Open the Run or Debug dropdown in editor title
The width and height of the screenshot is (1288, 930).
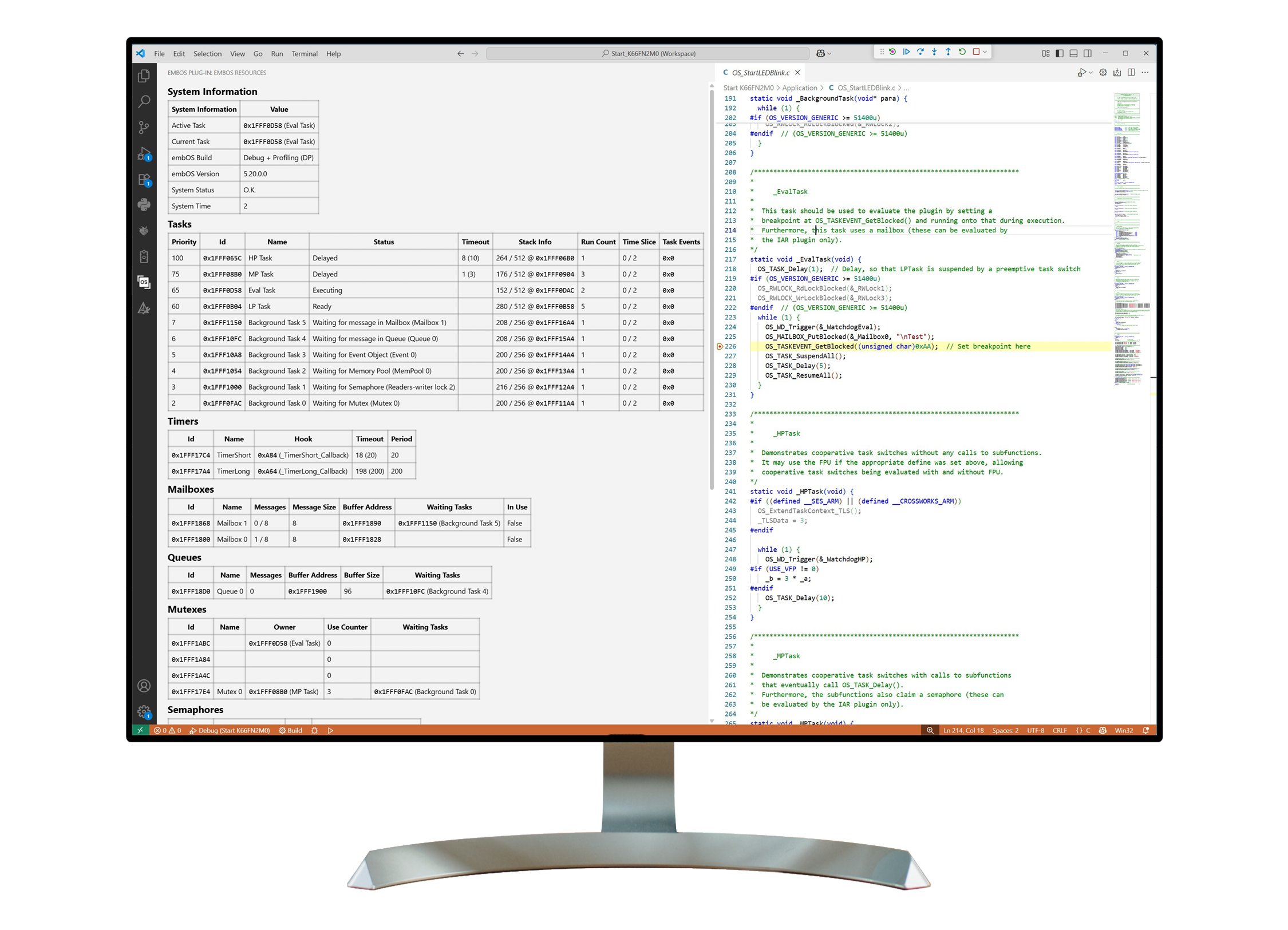coord(1091,73)
